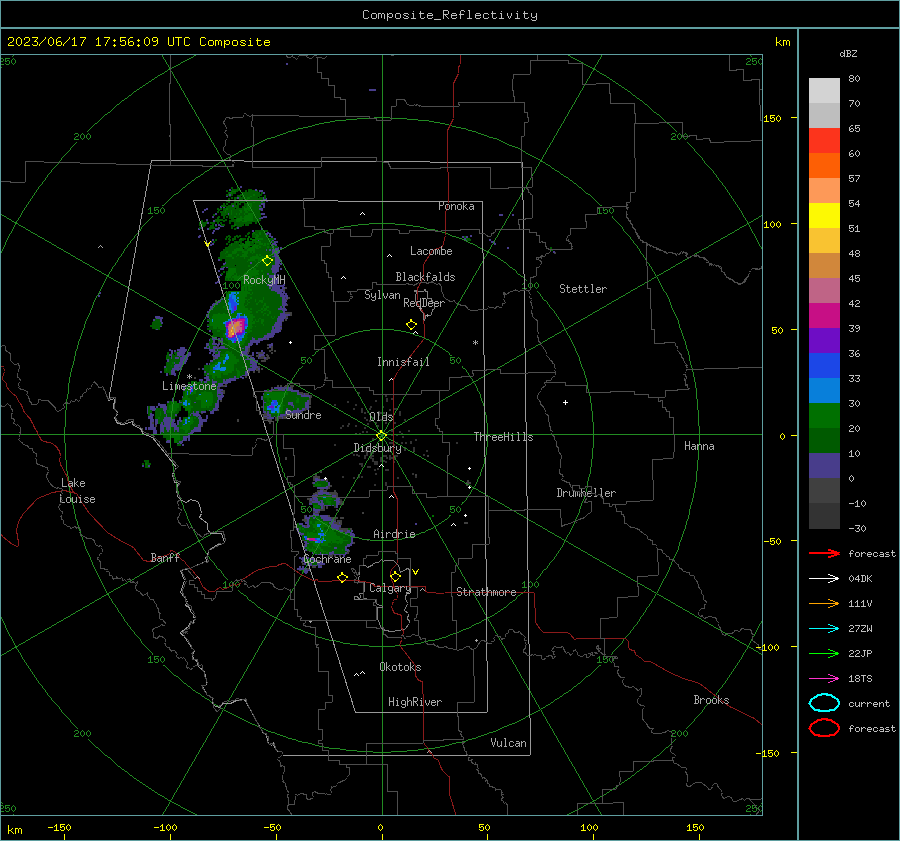Click the white asterisk east of Innisfail
Image resolution: width=900 pixels, height=841 pixels.
475,343
